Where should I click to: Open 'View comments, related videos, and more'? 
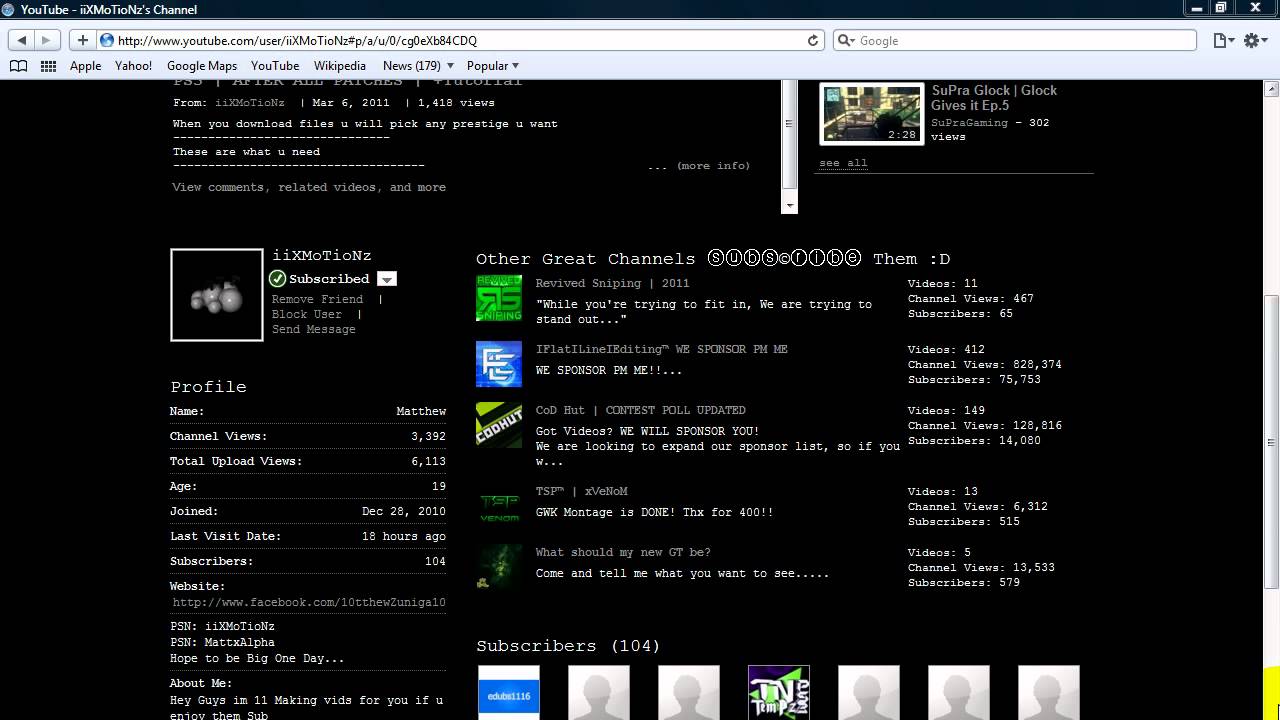tap(309, 187)
